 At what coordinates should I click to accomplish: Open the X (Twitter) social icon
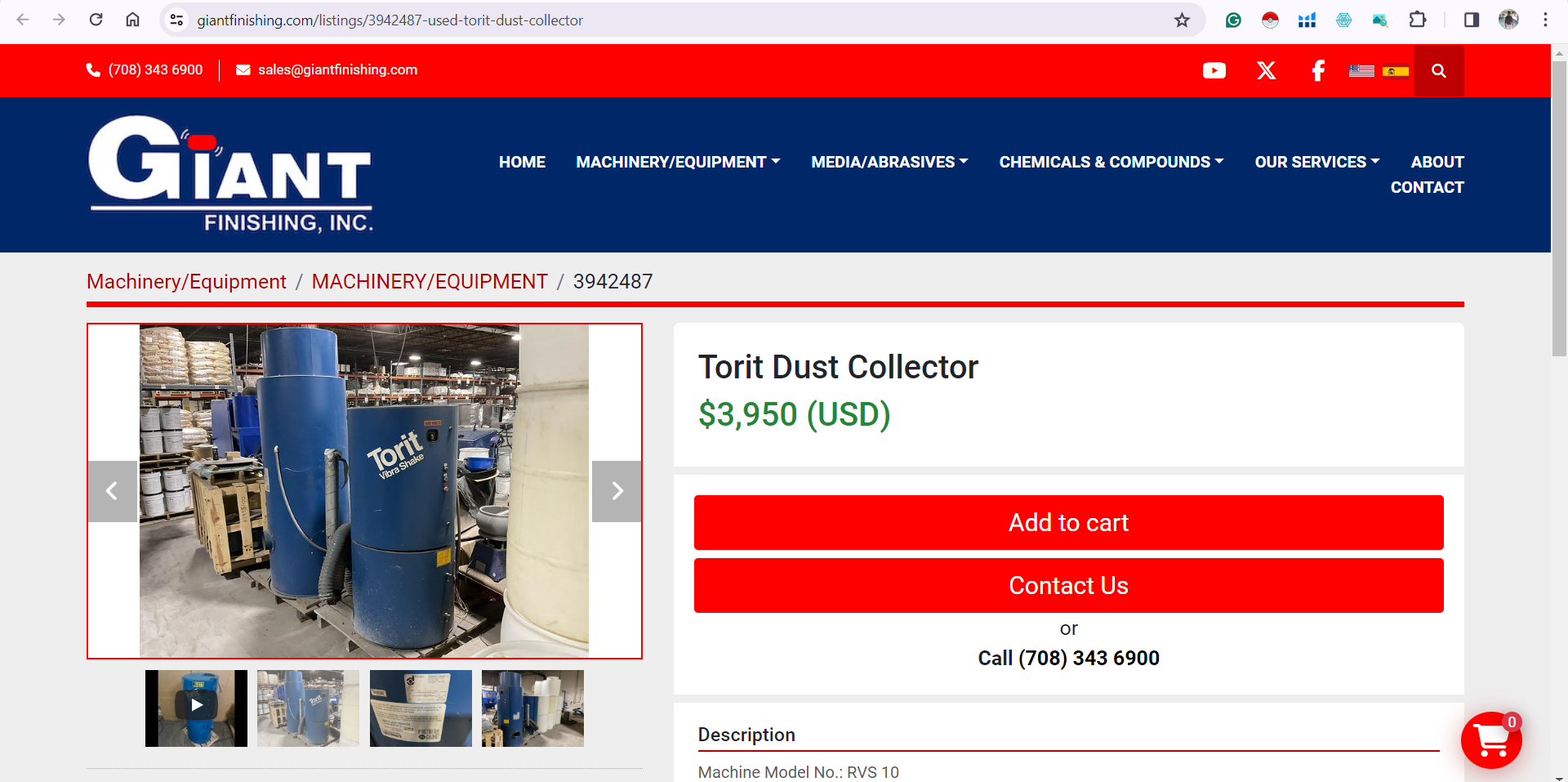(x=1267, y=71)
